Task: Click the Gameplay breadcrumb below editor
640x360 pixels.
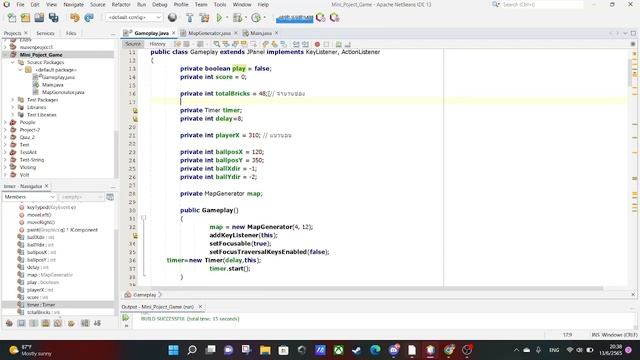Action: pos(144,295)
